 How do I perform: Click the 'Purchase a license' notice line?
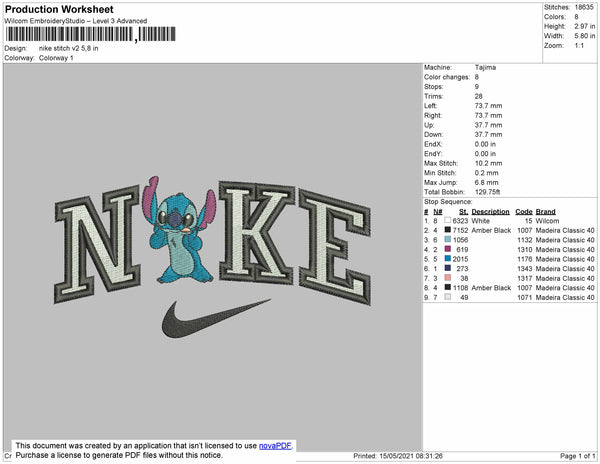[119, 455]
